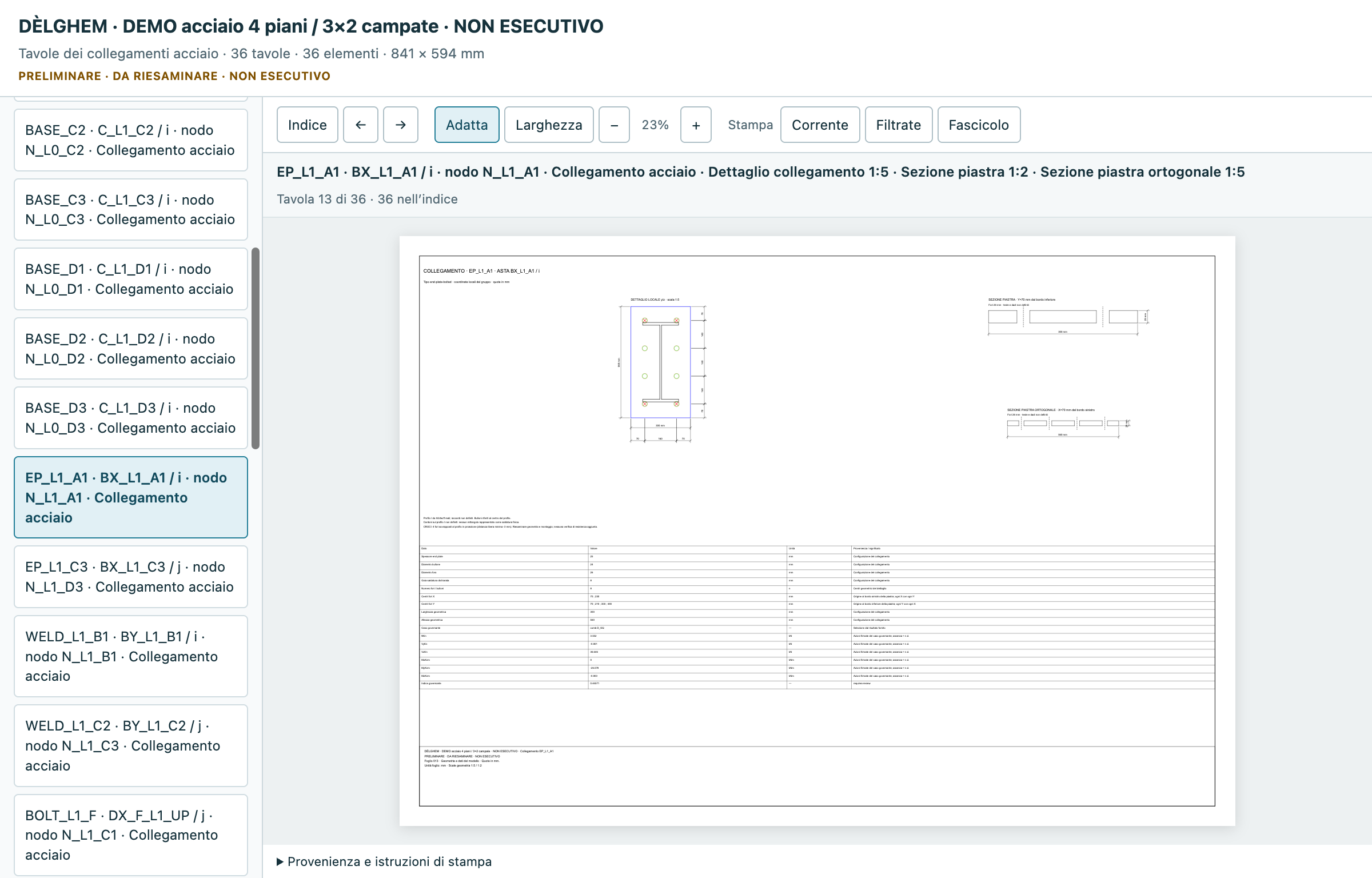Viewport: 1372px width, 878px height.
Task: Click the sidebar list scrollbar thumb
Action: 256,348
